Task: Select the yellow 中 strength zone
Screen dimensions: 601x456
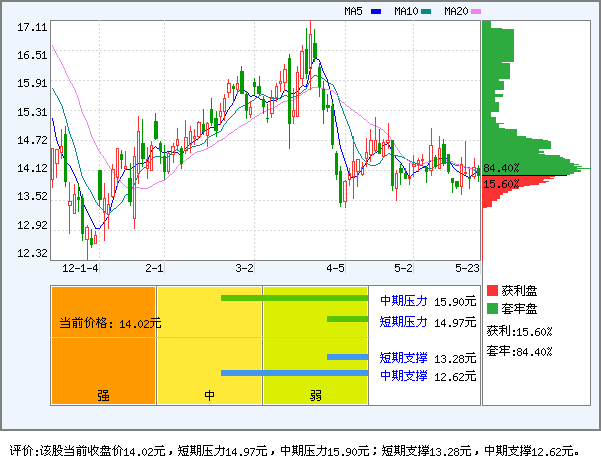Action: pos(209,345)
